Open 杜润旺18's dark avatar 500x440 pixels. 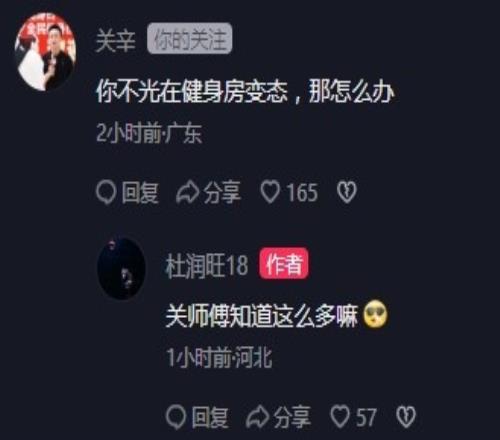pos(121,268)
